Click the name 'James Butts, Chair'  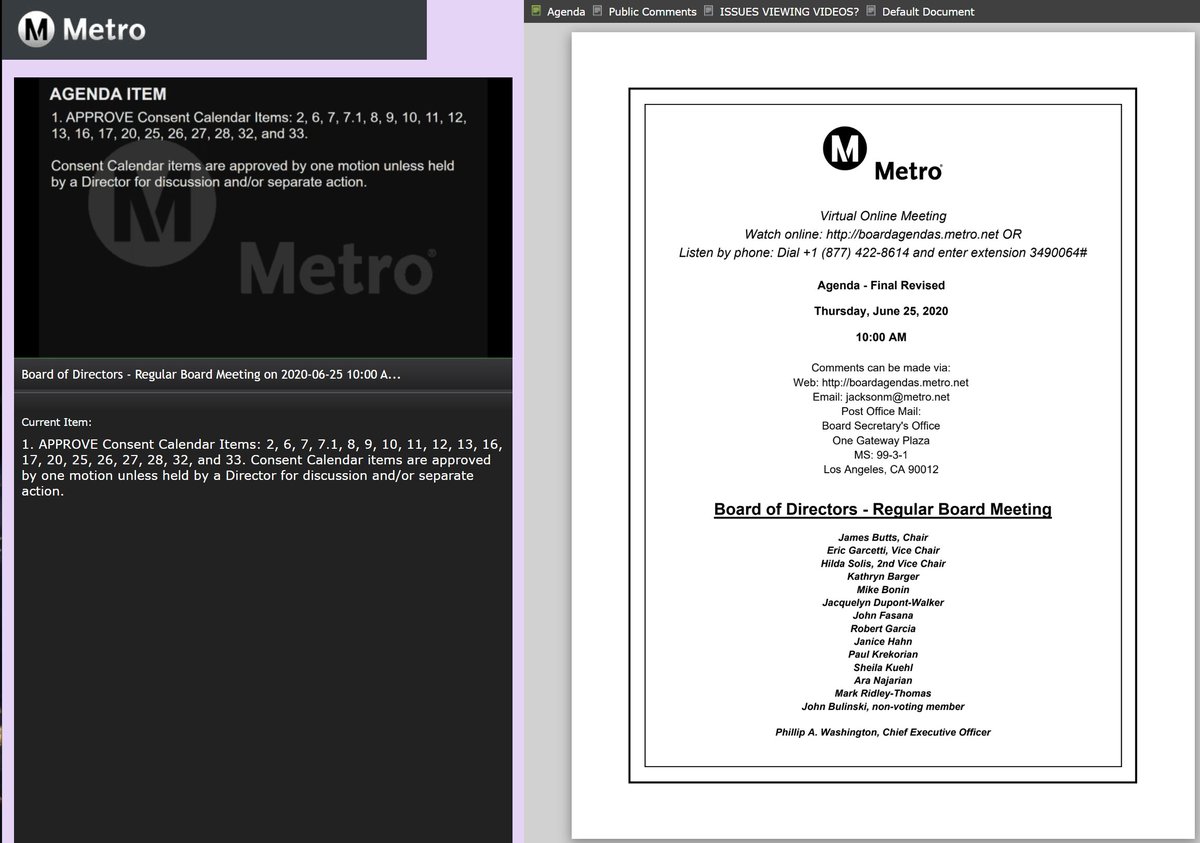883,537
